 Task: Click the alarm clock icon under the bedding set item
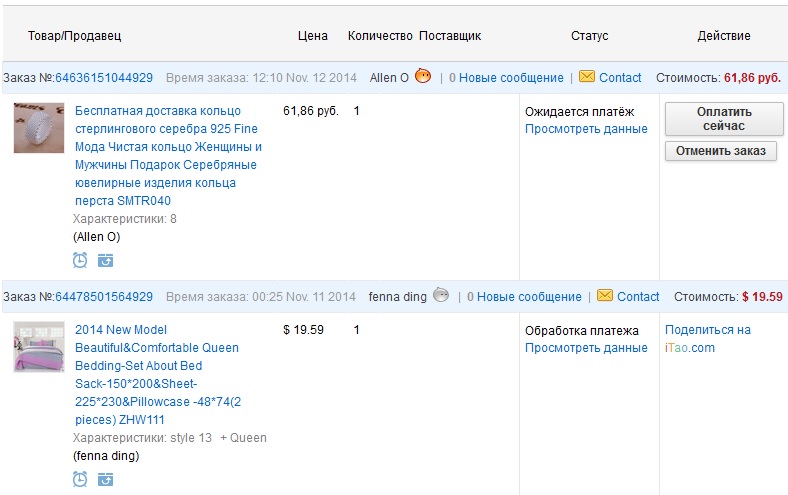point(80,479)
